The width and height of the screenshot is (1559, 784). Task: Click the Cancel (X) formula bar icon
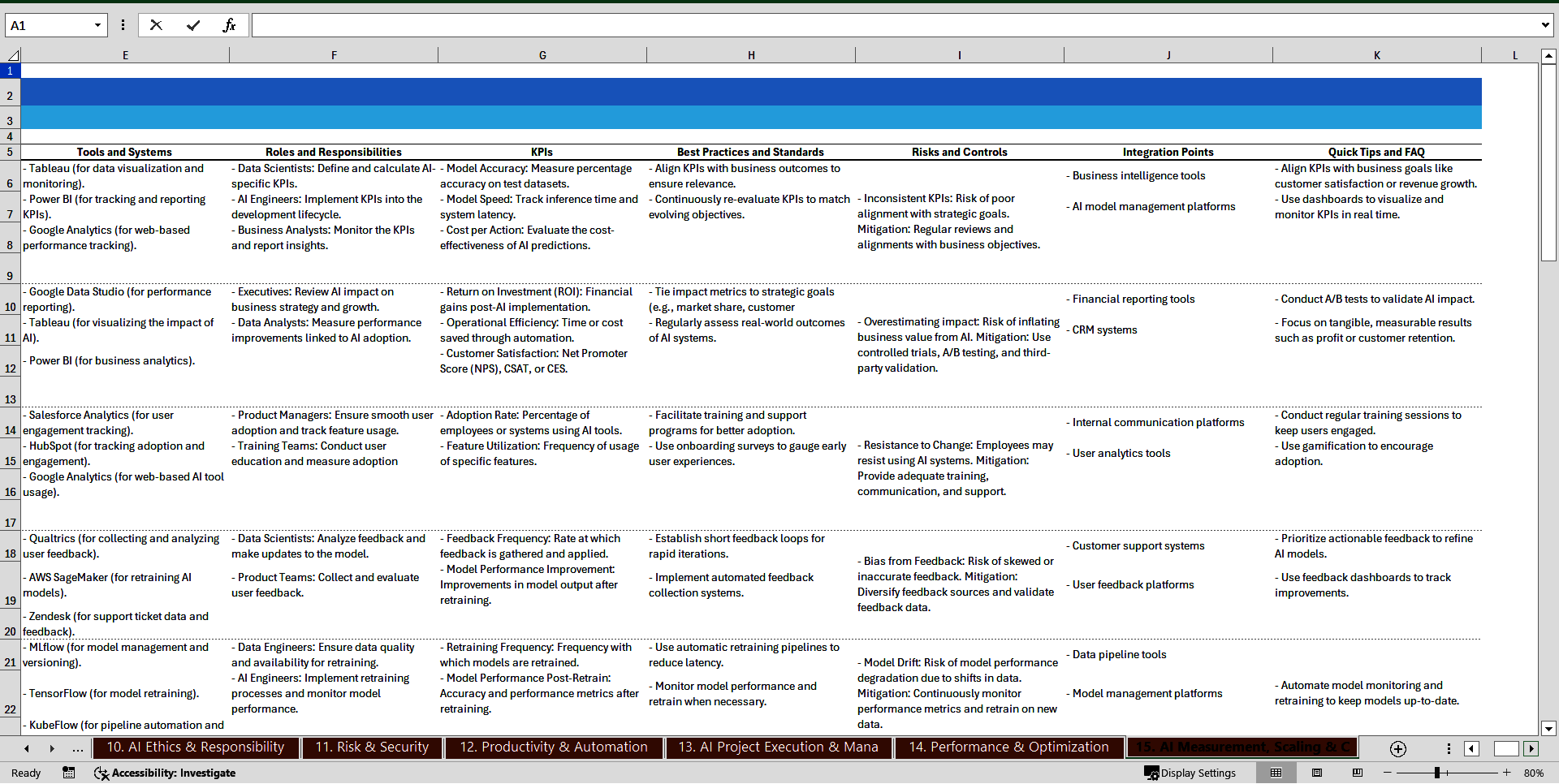click(156, 24)
